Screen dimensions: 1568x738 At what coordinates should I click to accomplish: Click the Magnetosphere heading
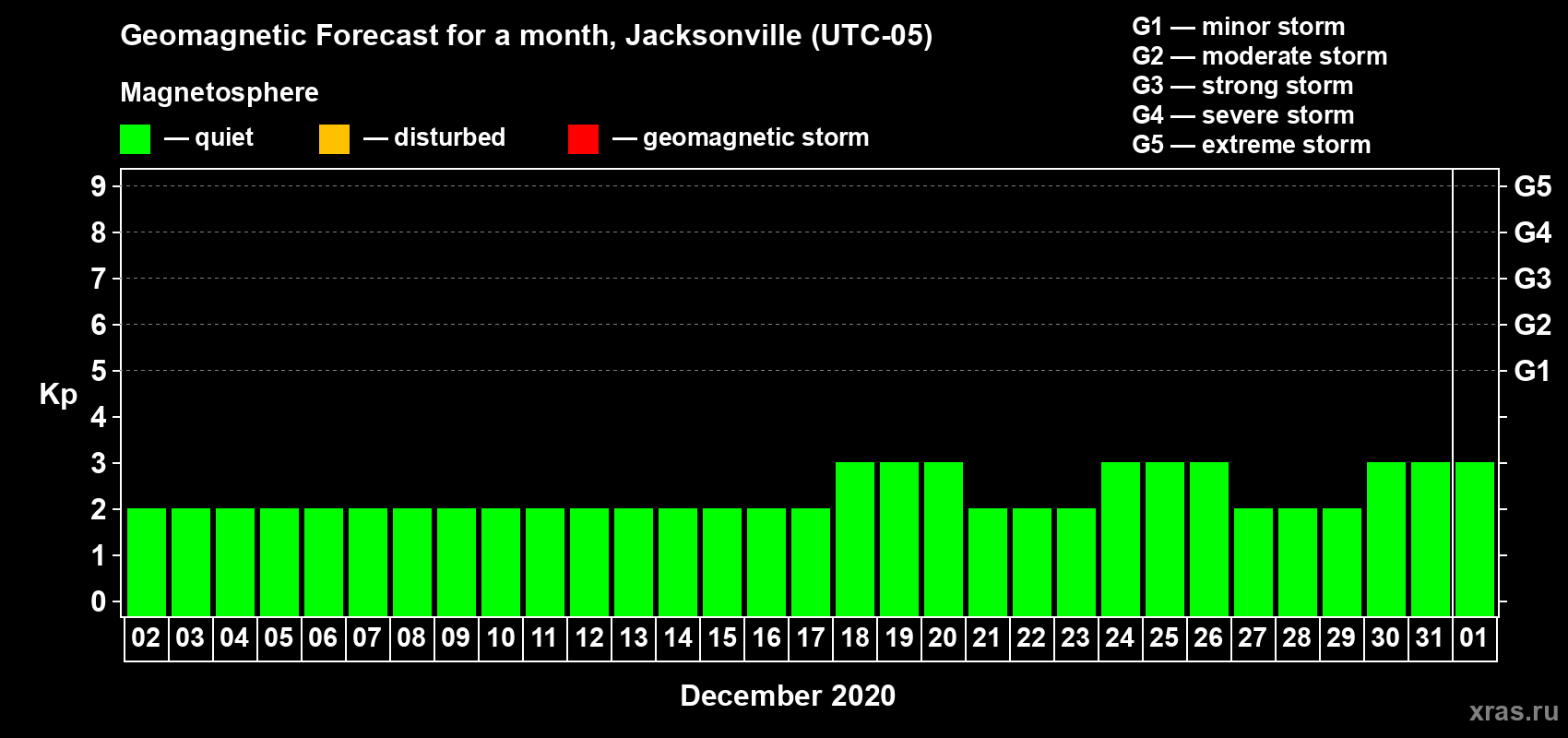(220, 92)
